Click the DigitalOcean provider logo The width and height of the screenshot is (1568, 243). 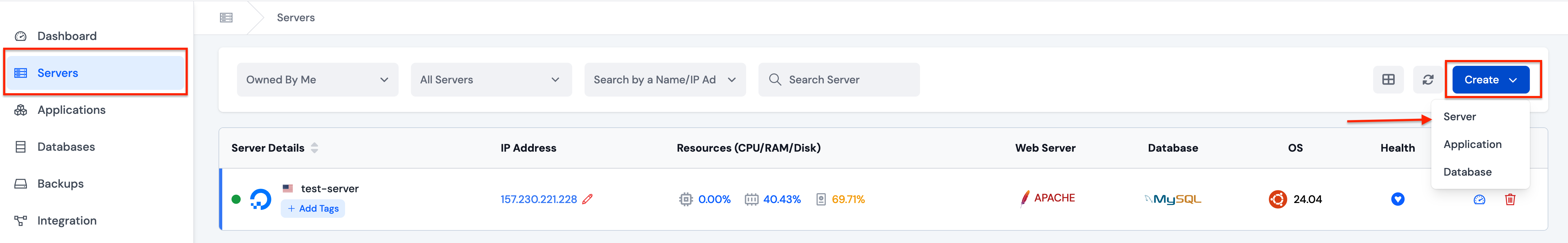(260, 199)
